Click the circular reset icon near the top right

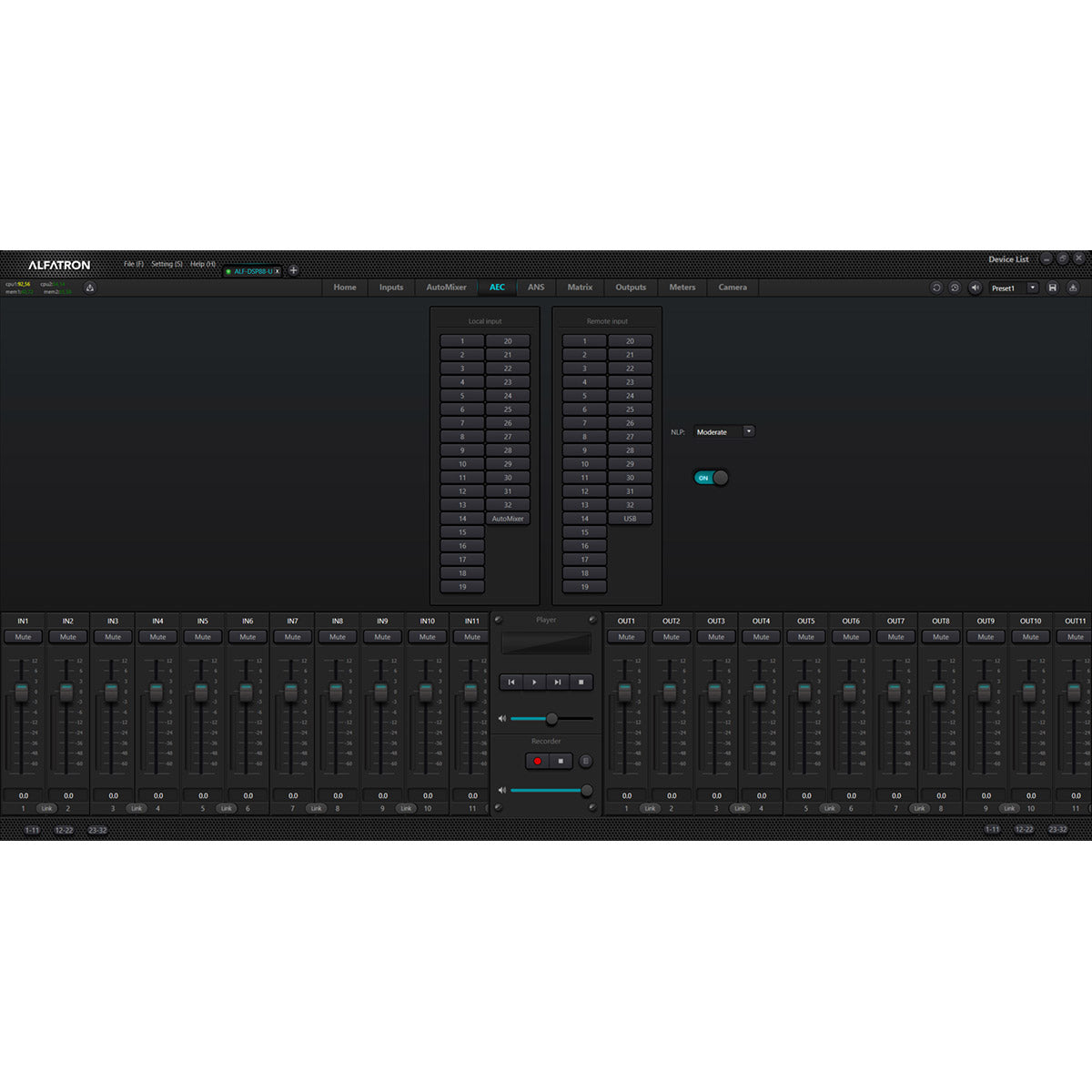point(936,288)
